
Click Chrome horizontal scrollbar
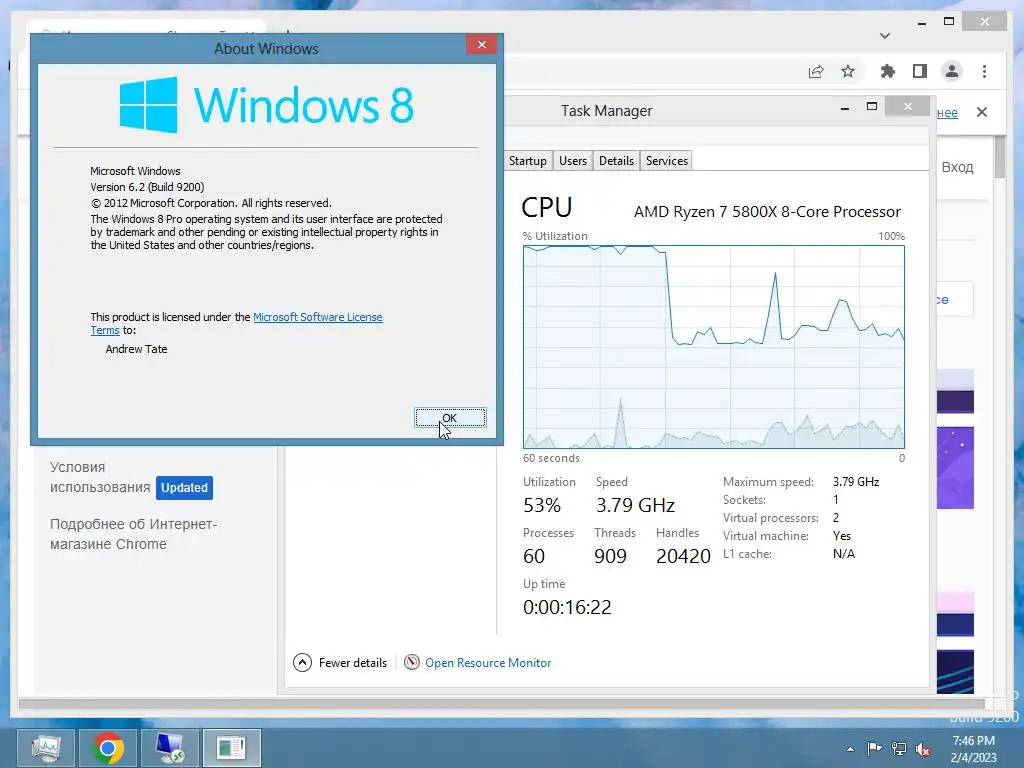(502, 704)
